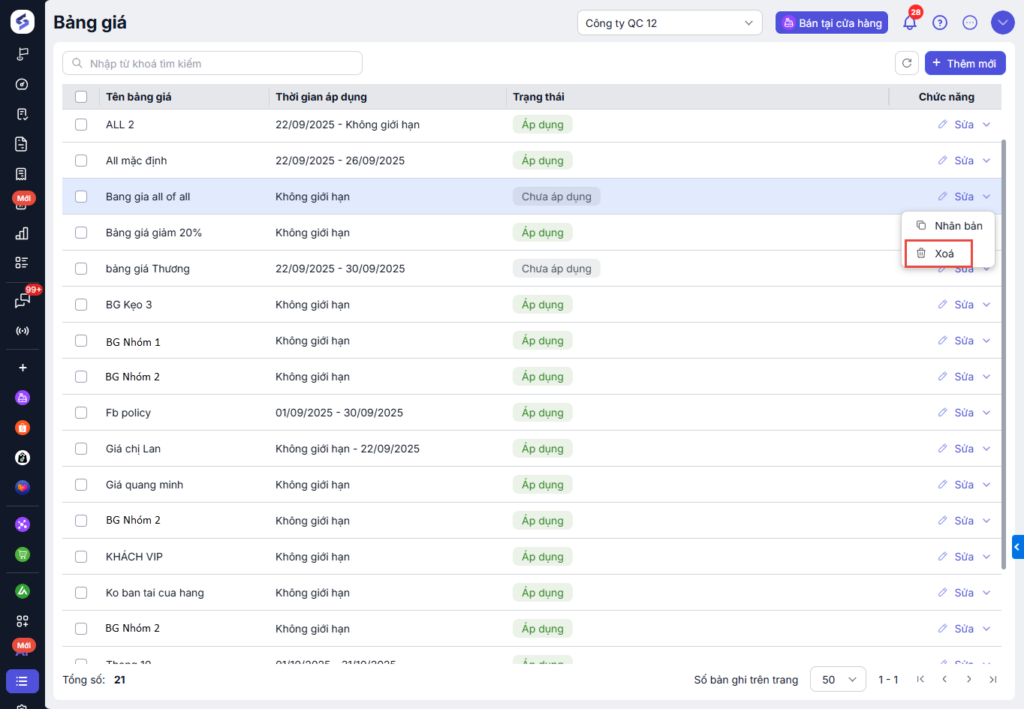This screenshot has height=709, width=1024.
Task: Click Sửa for the All mặc định row
Action: click(x=956, y=161)
